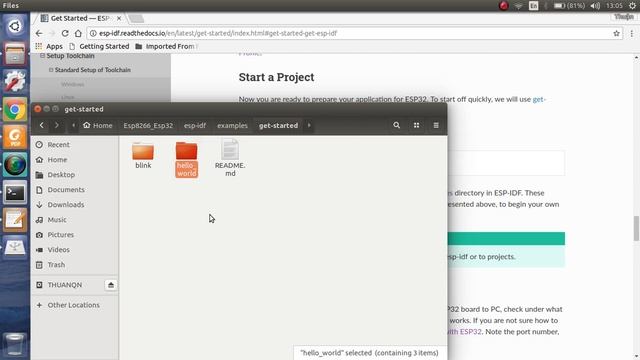640x360 pixels.
Task: Reload the Chrome page
Action: (x=65, y=33)
